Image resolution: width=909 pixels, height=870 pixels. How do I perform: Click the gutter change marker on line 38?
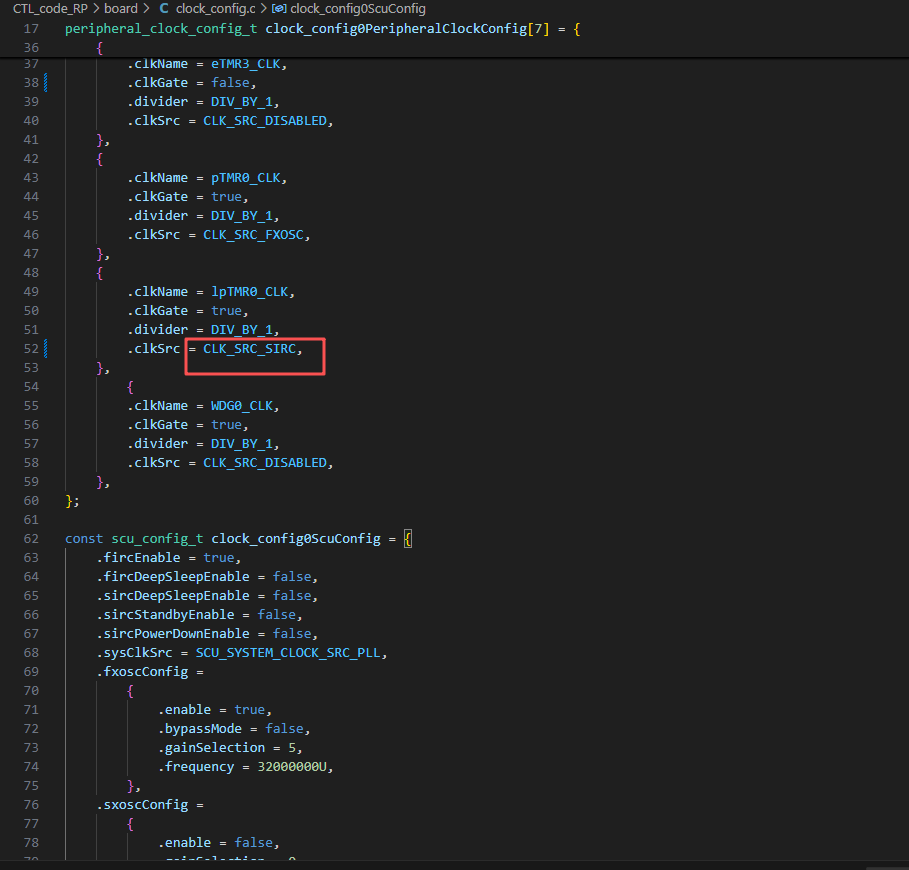(46, 83)
